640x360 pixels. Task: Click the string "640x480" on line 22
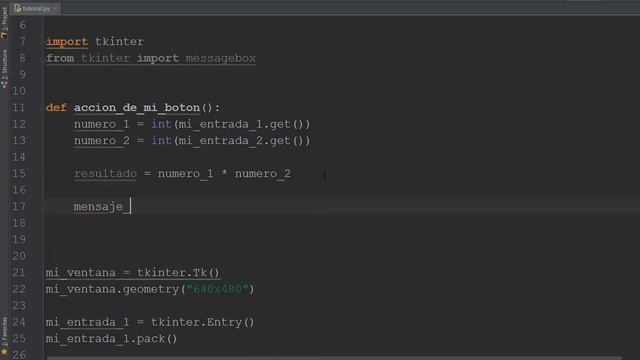pyautogui.click(x=217, y=289)
